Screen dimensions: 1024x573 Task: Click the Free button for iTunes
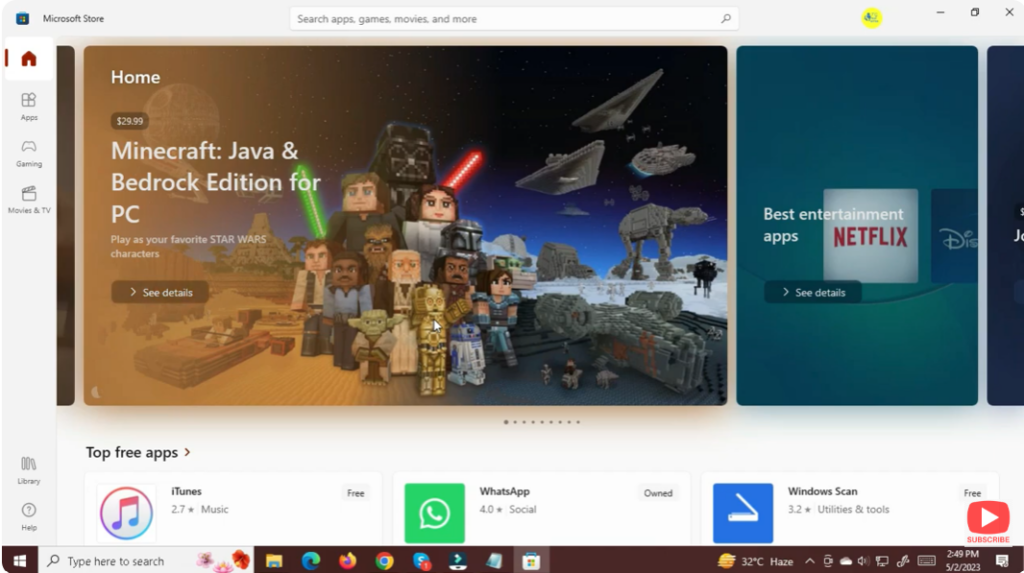pyautogui.click(x=355, y=493)
